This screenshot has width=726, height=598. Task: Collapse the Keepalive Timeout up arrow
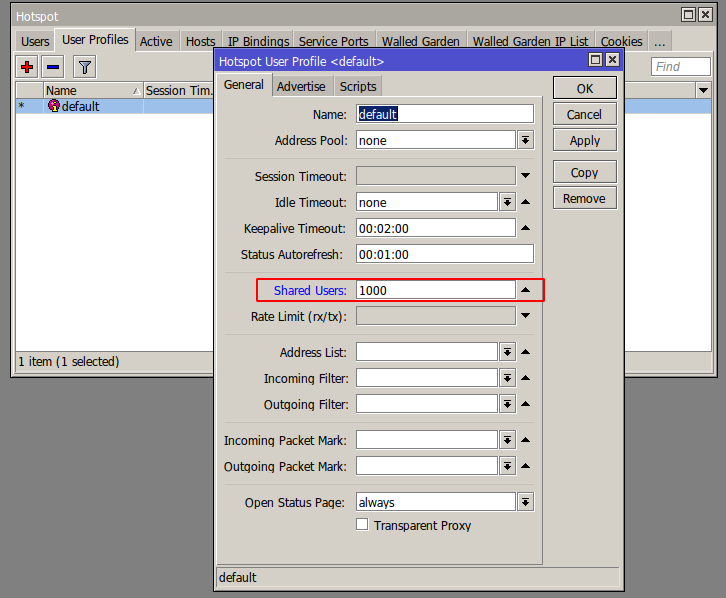(x=526, y=228)
